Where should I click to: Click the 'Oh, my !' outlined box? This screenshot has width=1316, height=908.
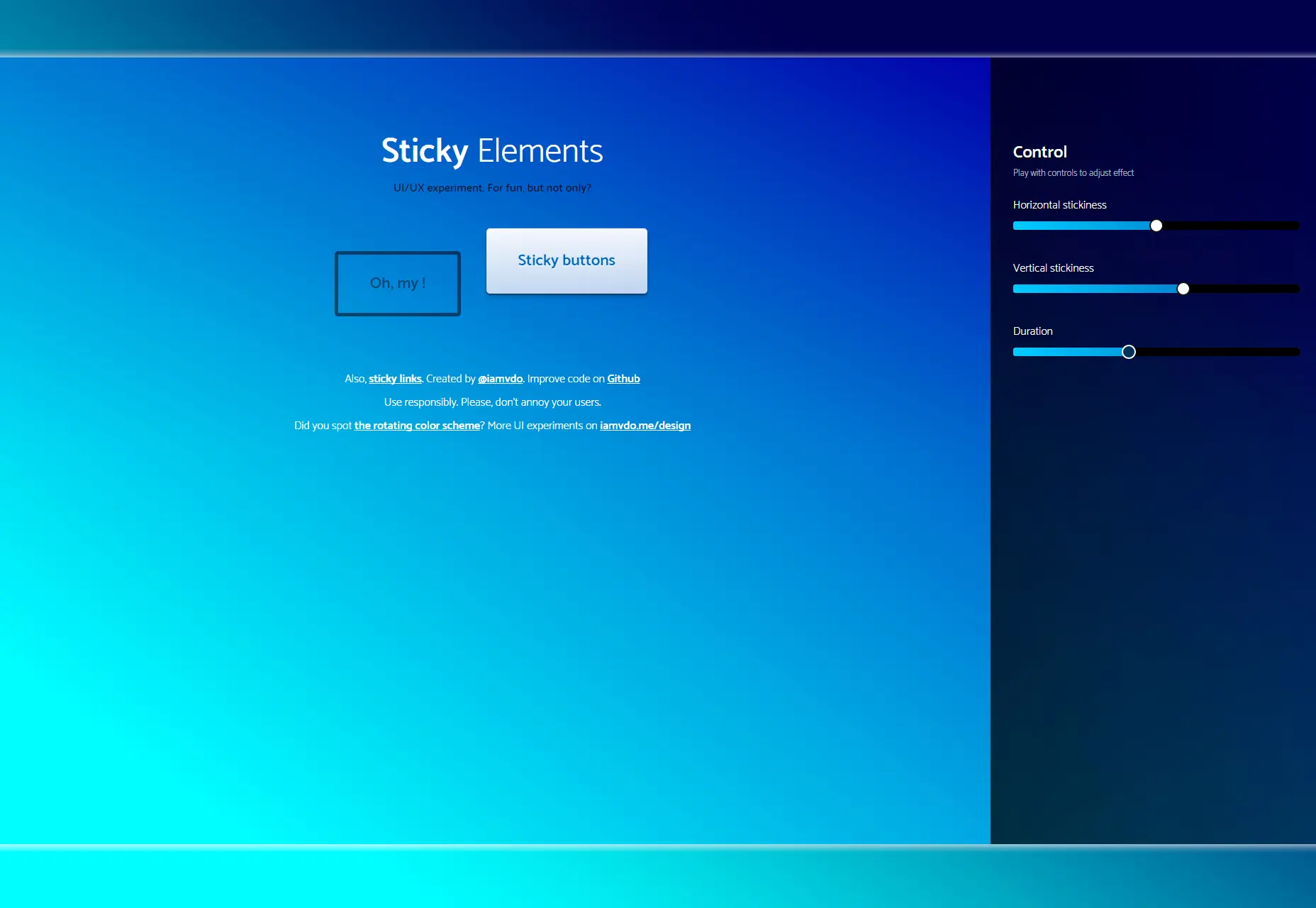[x=397, y=283]
